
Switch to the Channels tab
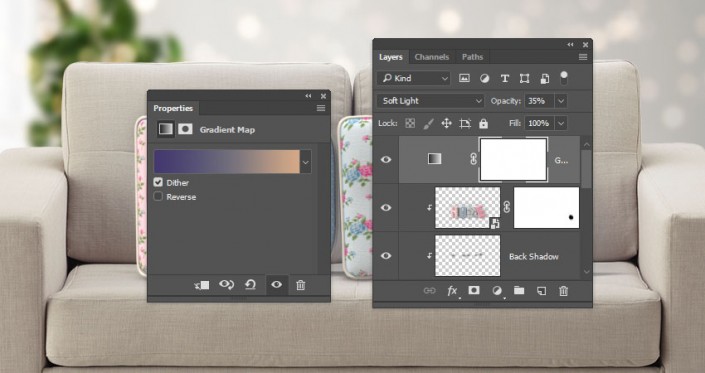(432, 57)
